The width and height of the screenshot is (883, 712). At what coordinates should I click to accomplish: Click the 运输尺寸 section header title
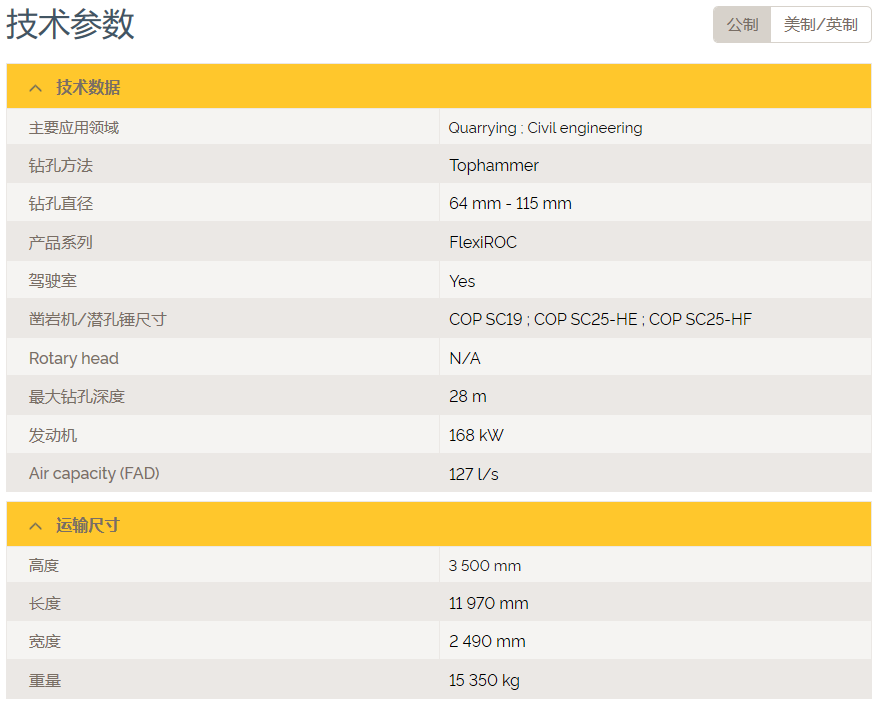(88, 526)
